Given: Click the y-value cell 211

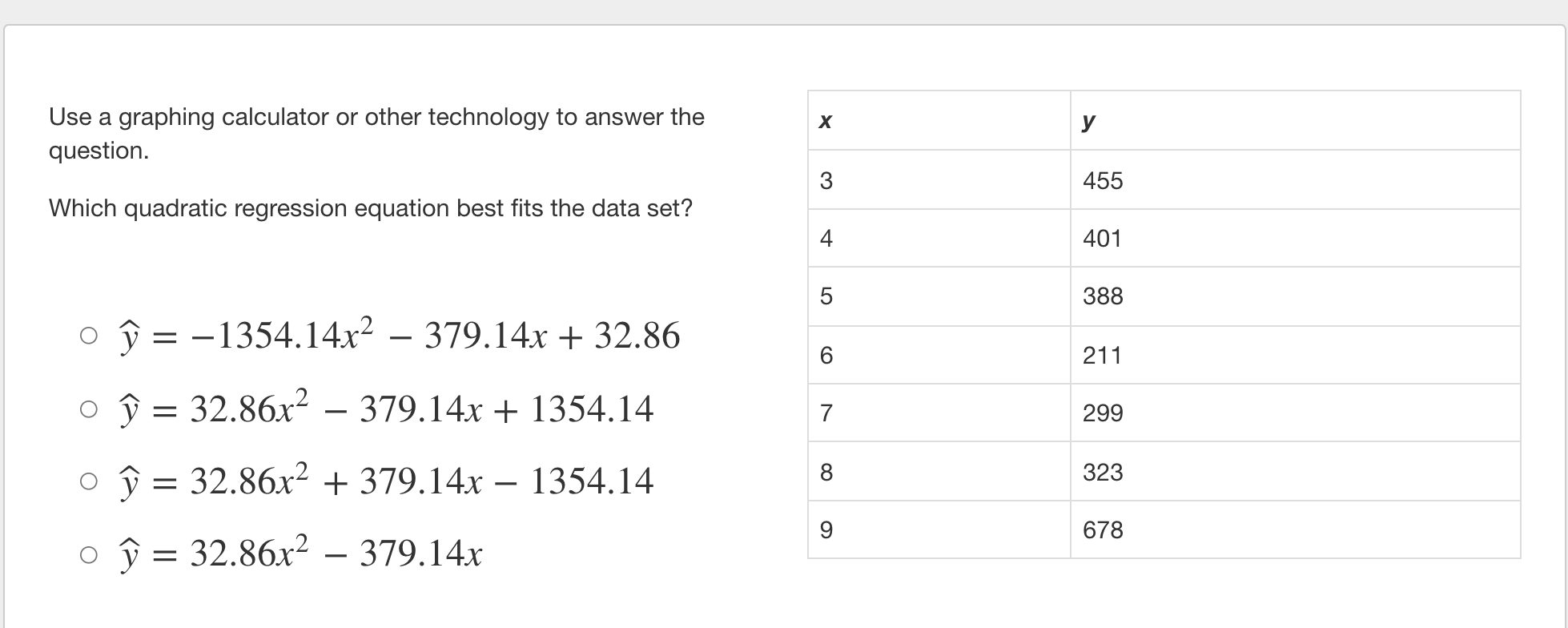Looking at the screenshot, I should click(x=1294, y=355).
